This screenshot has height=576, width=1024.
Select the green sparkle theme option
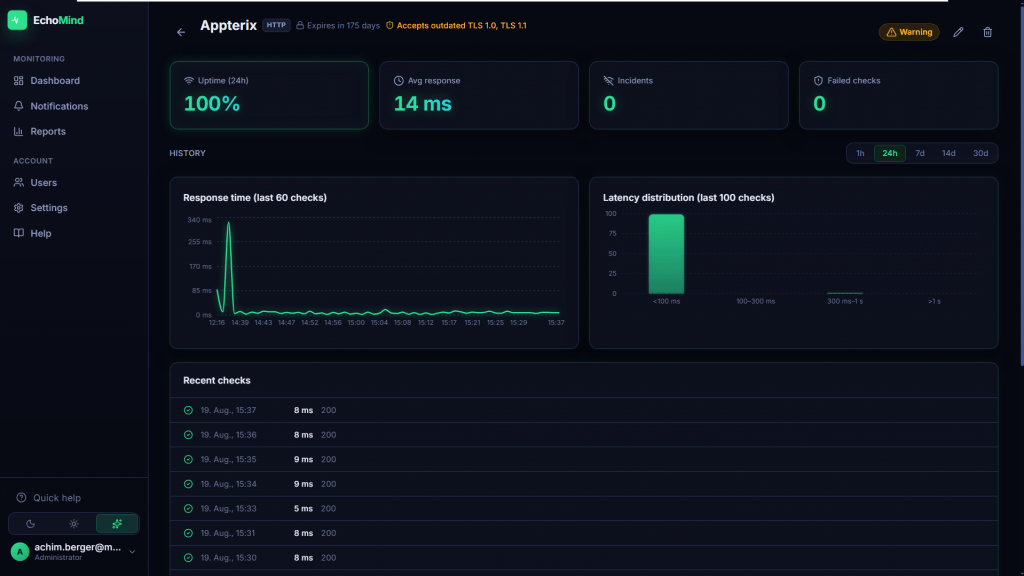coord(117,524)
